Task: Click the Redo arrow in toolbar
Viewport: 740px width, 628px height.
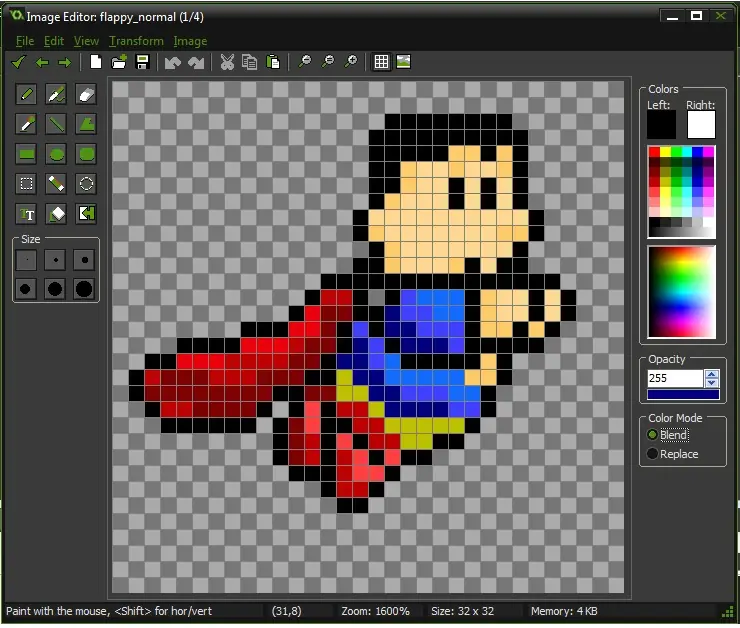Action: pos(196,62)
